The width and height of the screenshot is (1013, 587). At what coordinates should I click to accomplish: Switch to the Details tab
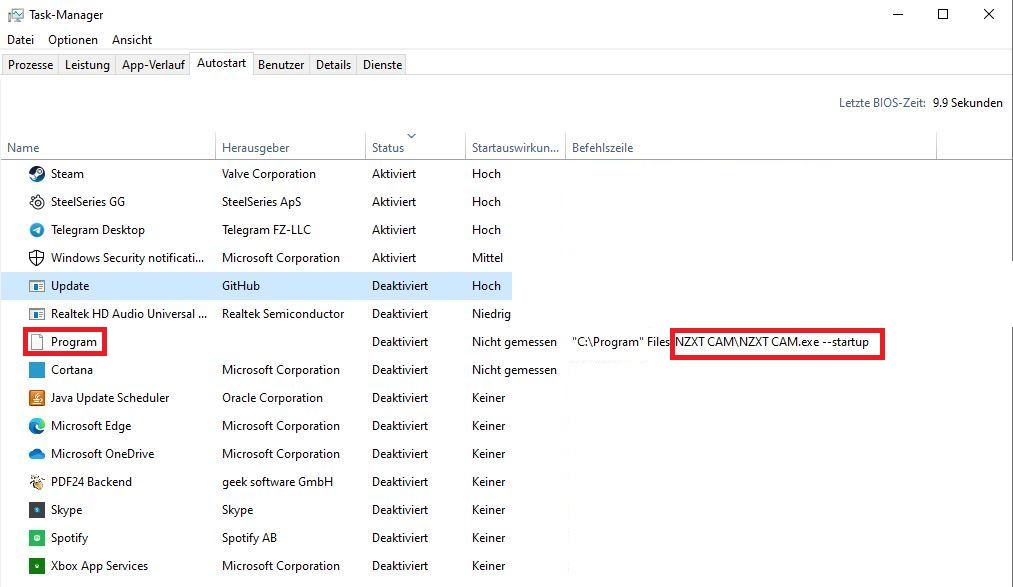333,65
